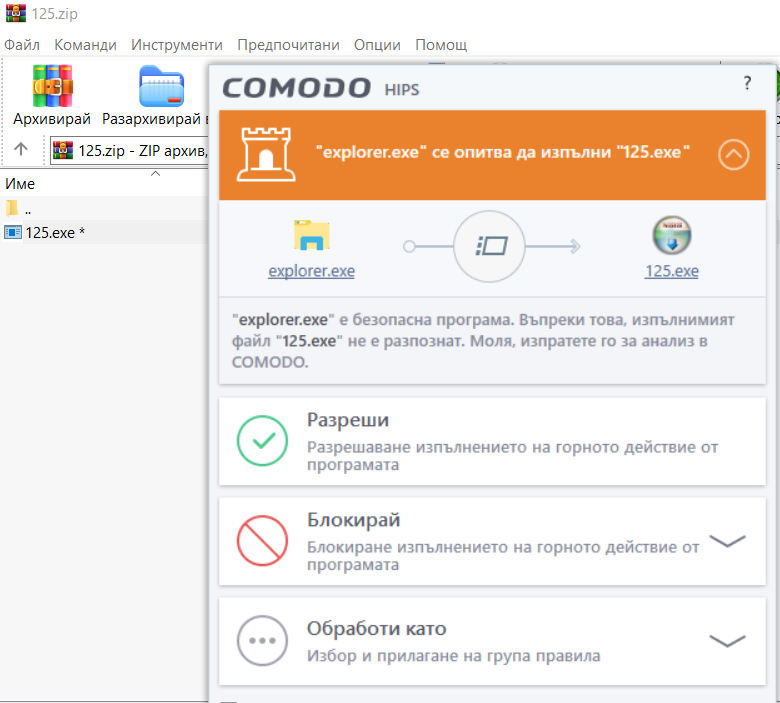The width and height of the screenshot is (780, 703).
Task: Open the Инструменти menu
Action: [x=177, y=45]
